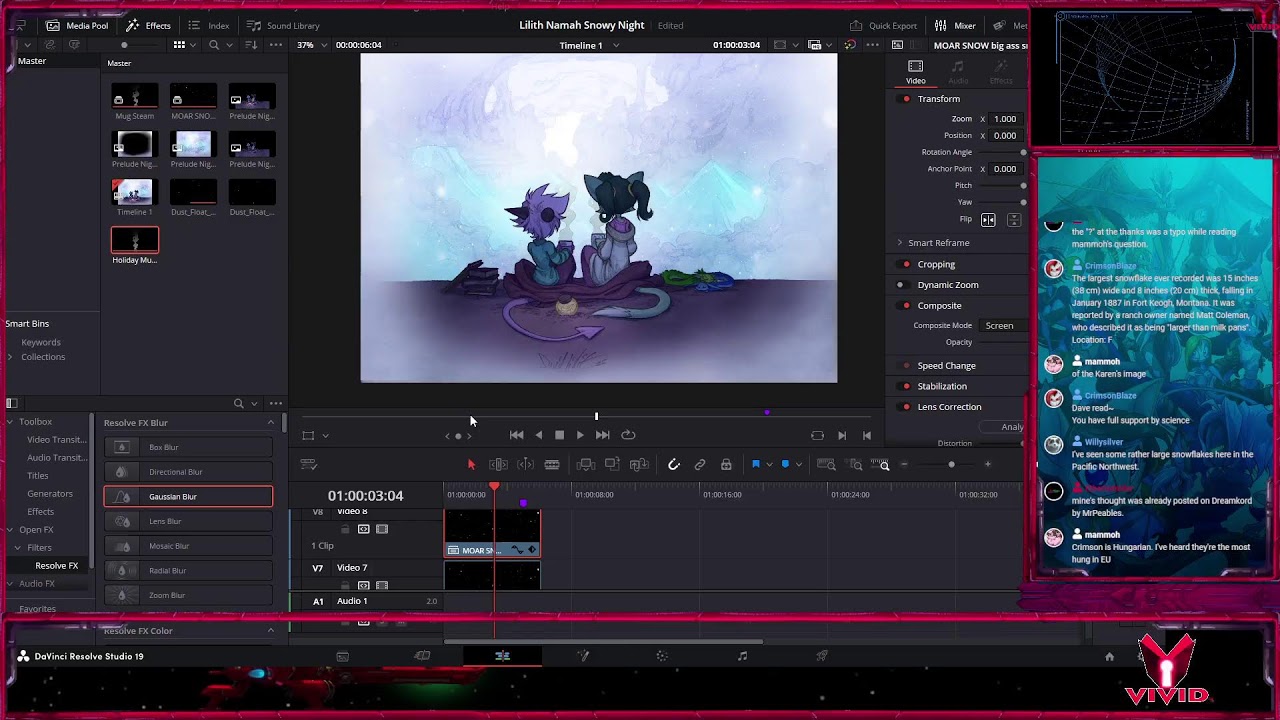This screenshot has height=720, width=1280.
Task: Open the Effects panel tab
Action: pyautogui.click(x=148, y=25)
